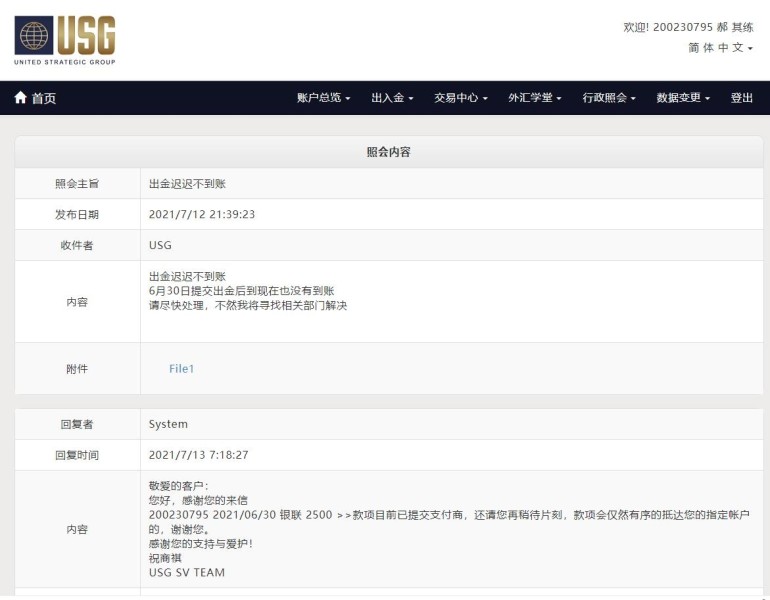The image size is (770, 600).
Task: Go to 首页 home link
Action: [x=35, y=98]
